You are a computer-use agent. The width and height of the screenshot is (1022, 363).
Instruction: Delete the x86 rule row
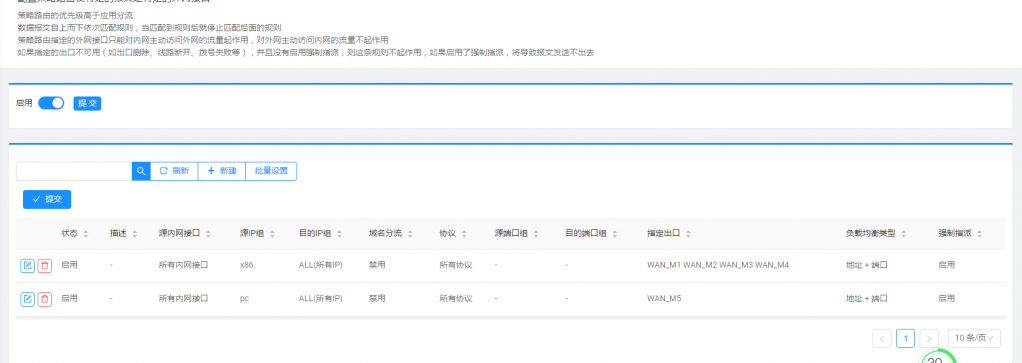tap(44, 265)
